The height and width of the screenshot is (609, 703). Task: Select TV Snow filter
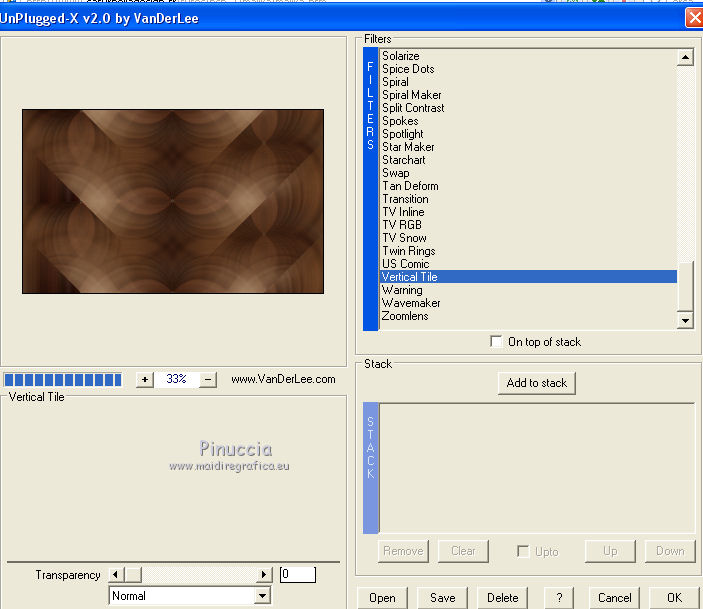tap(404, 238)
